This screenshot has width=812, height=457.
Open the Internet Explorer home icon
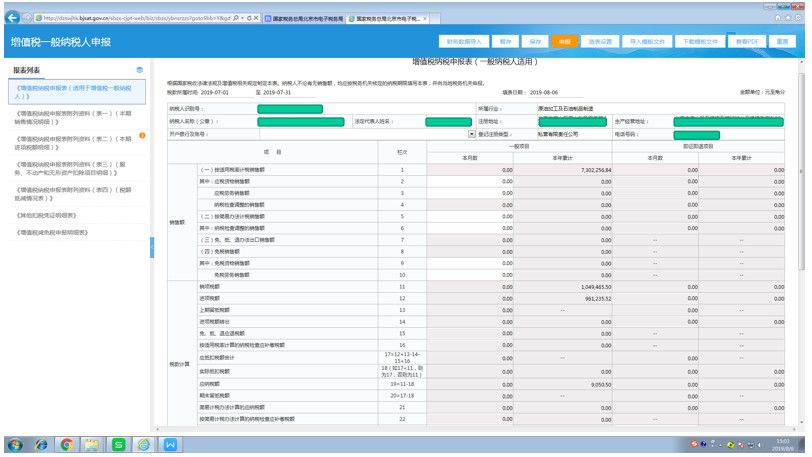[778, 18]
